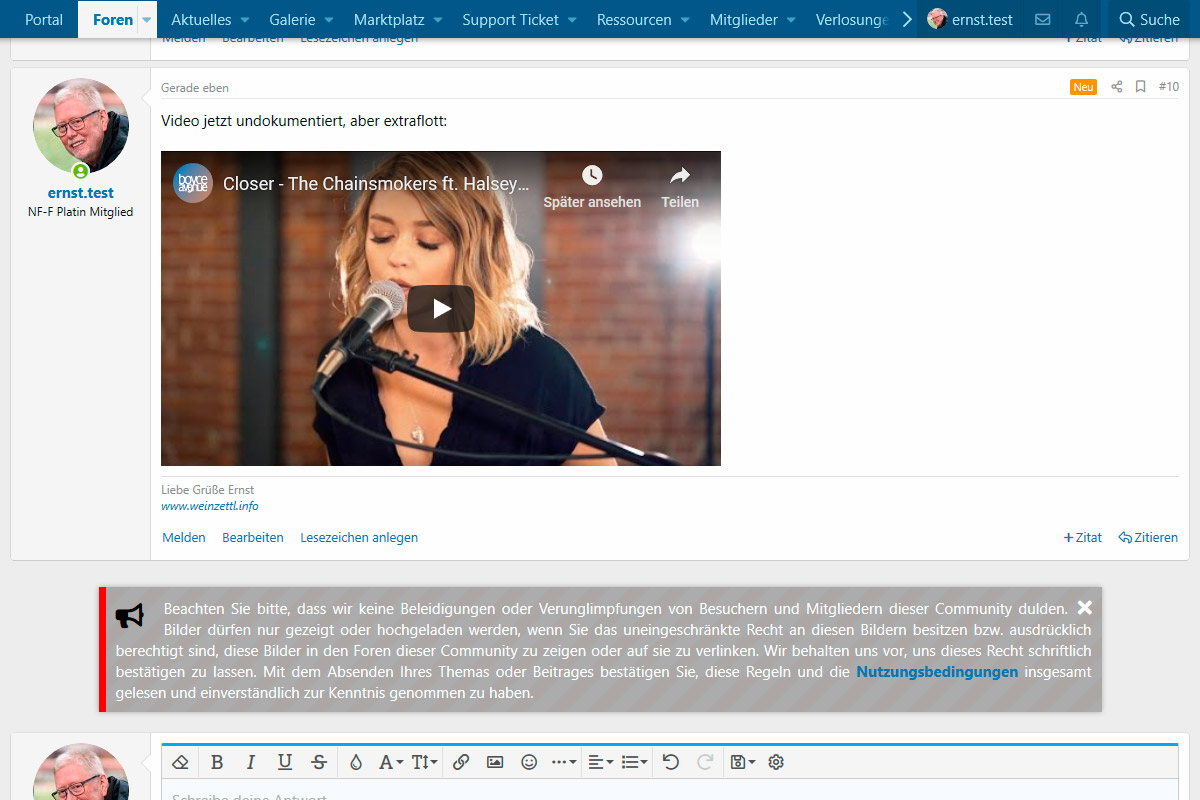
Task: Open the save draft dropdown
Action: click(x=742, y=762)
